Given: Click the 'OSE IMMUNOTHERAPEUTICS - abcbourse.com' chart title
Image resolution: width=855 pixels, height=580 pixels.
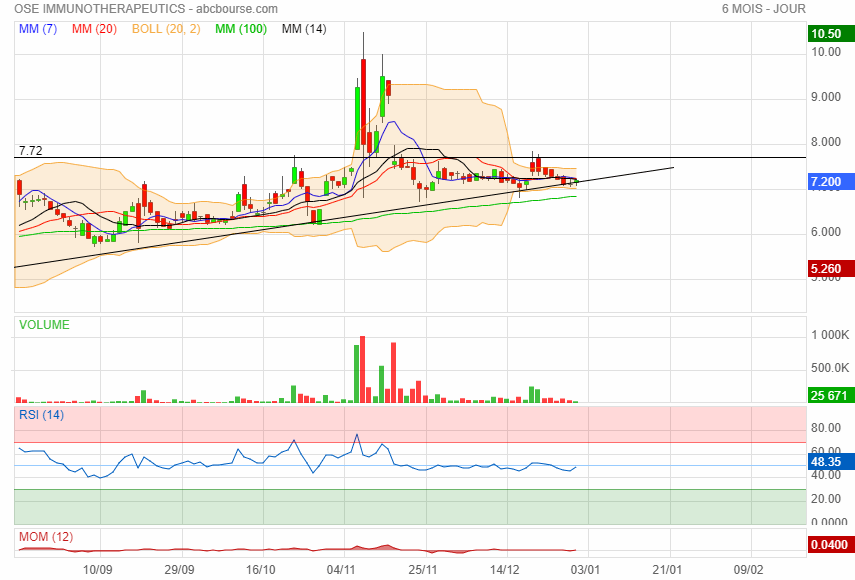Looking at the screenshot, I should click(x=146, y=9).
